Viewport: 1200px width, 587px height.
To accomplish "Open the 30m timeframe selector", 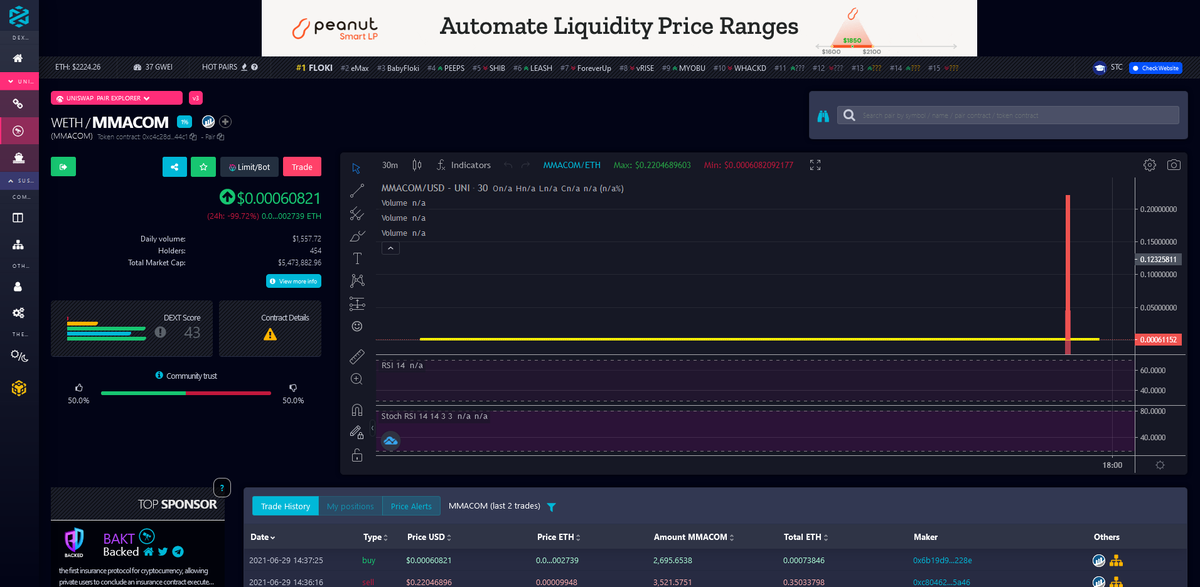I will click(390, 165).
